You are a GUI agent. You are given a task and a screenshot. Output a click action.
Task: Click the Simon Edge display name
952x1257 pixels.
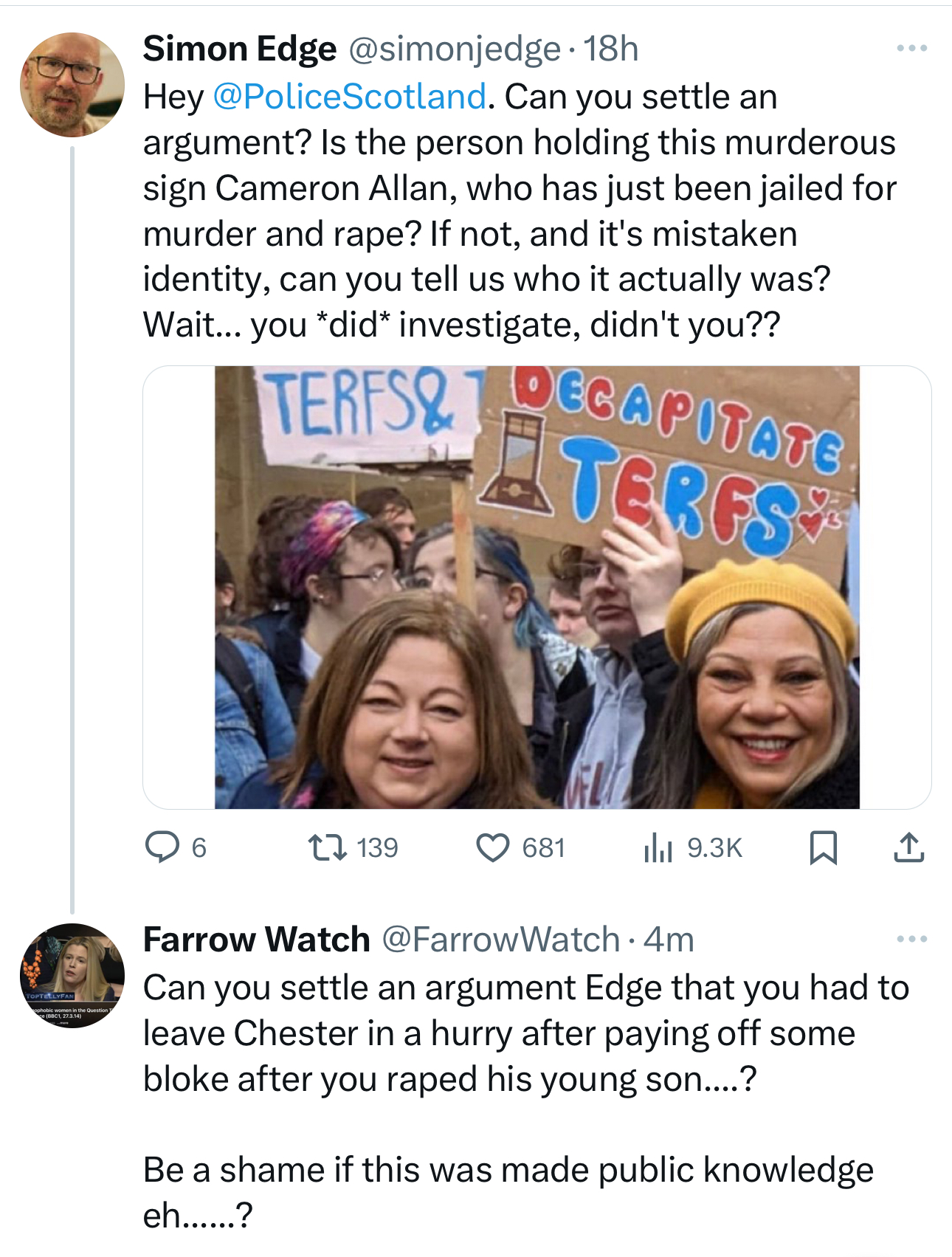tap(240, 49)
